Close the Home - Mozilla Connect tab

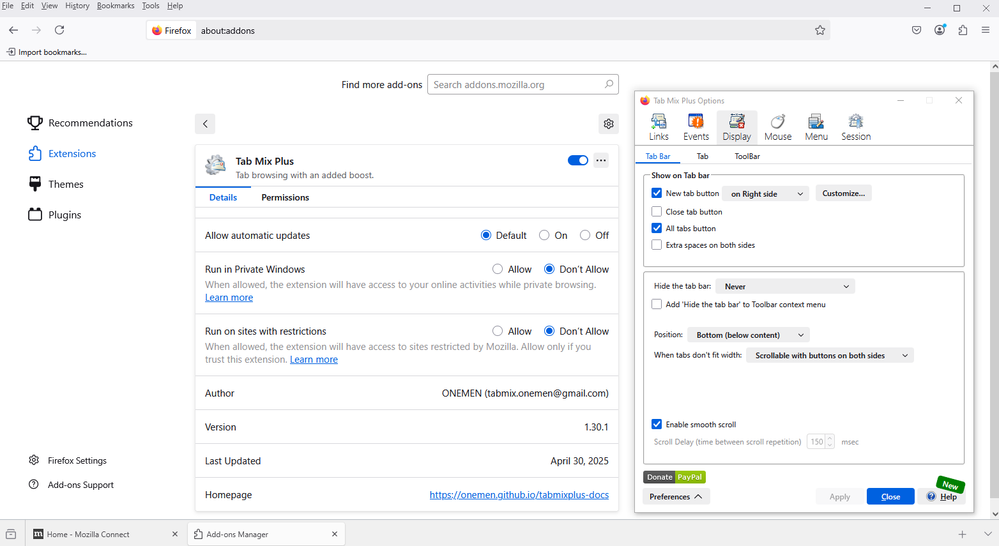coord(175,534)
